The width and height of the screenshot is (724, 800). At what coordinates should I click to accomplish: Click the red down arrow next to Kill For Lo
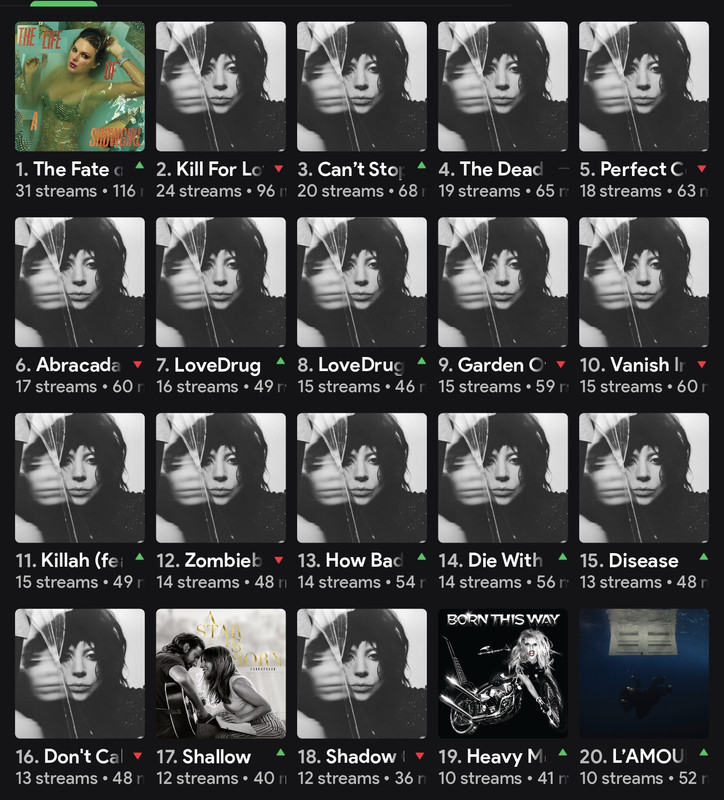pos(278,168)
